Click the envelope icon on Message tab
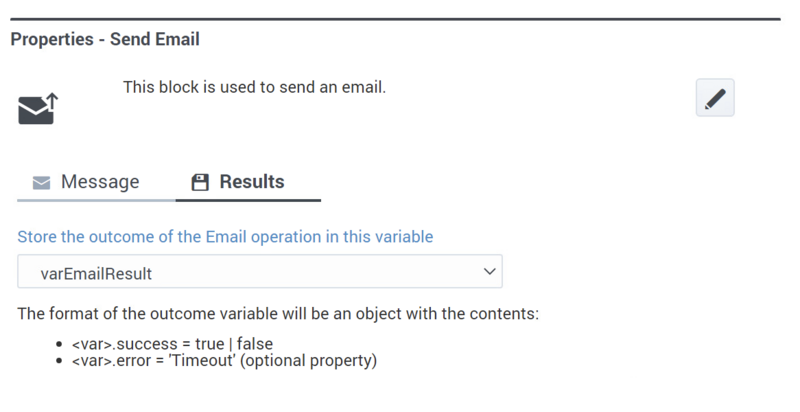 41,183
